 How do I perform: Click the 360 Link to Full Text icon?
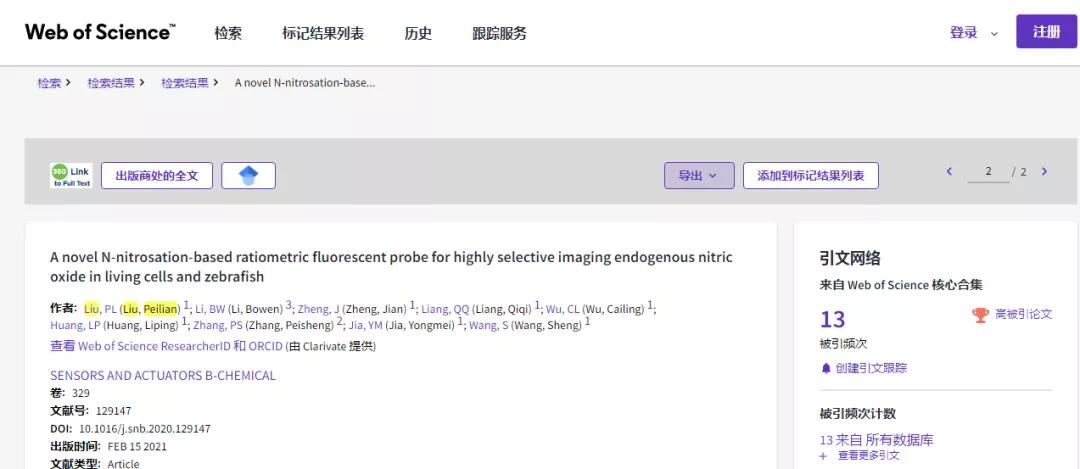point(71,176)
